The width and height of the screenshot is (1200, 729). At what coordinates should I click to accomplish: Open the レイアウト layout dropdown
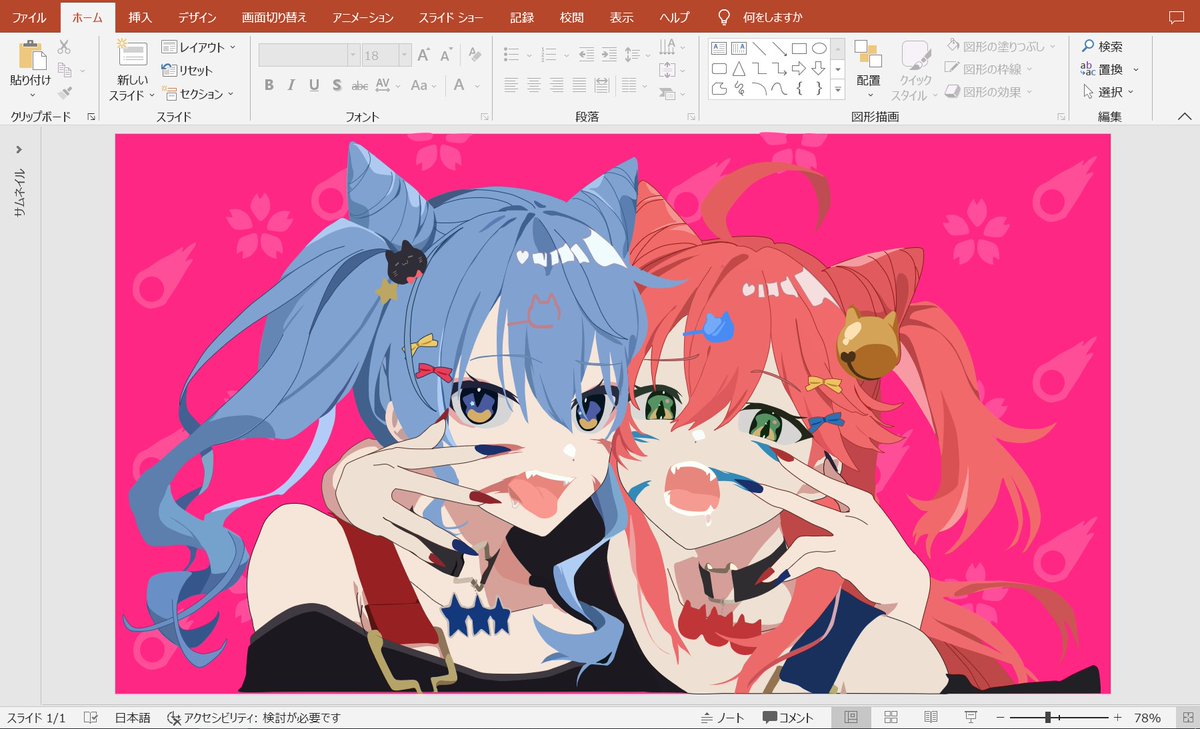[199, 47]
